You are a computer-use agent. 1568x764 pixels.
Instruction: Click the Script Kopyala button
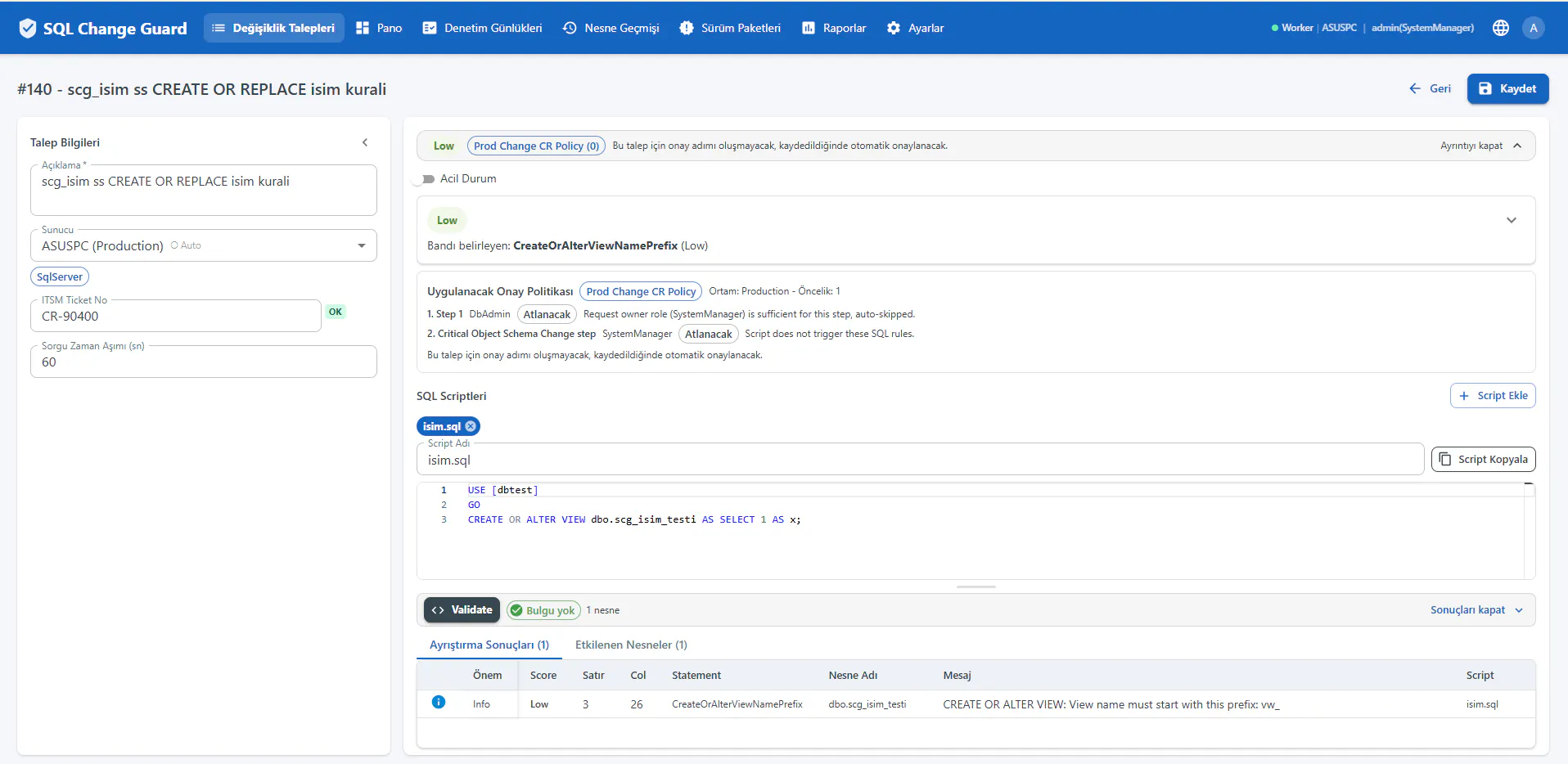point(1483,459)
